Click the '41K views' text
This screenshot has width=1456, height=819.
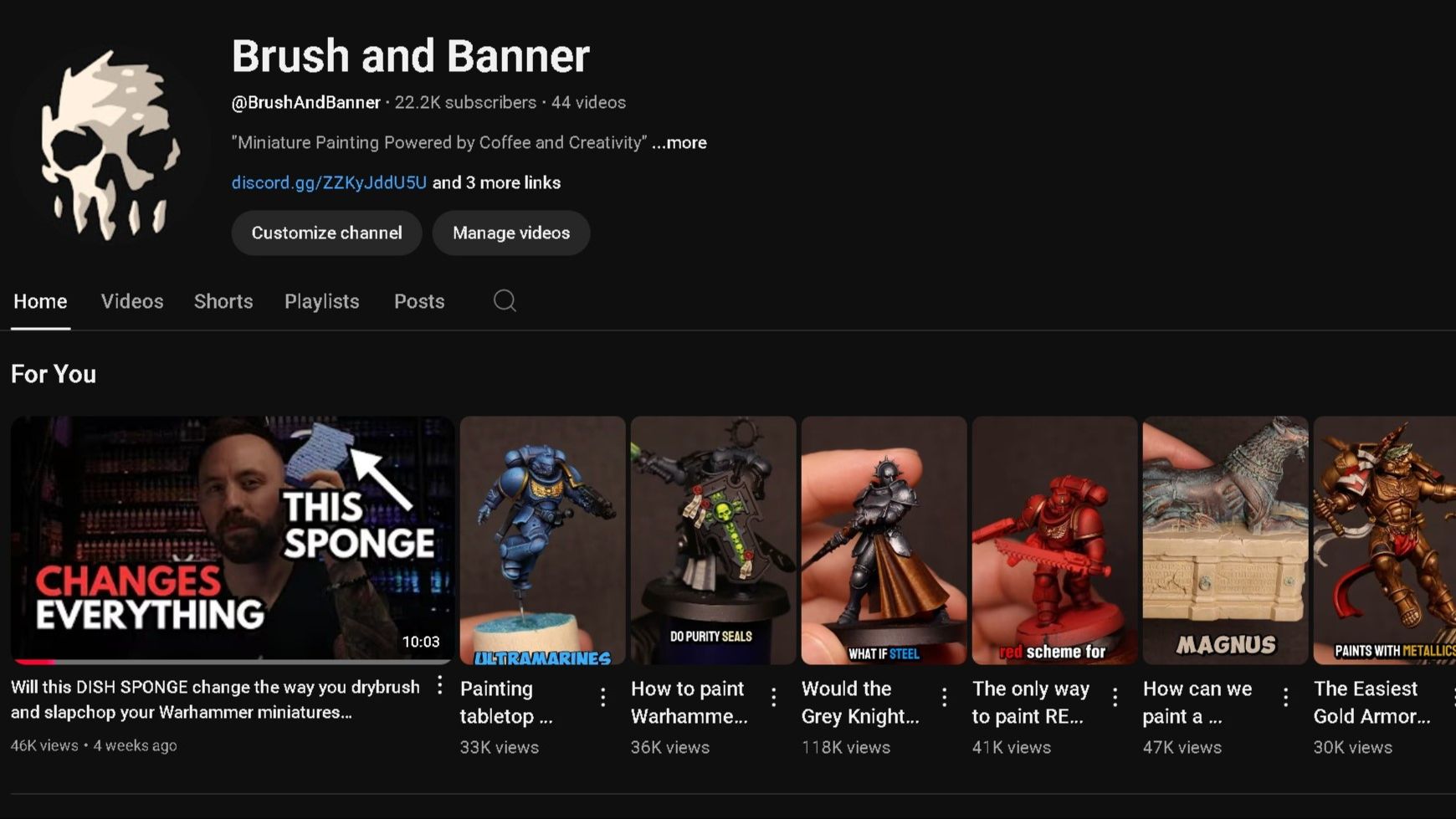click(1012, 747)
